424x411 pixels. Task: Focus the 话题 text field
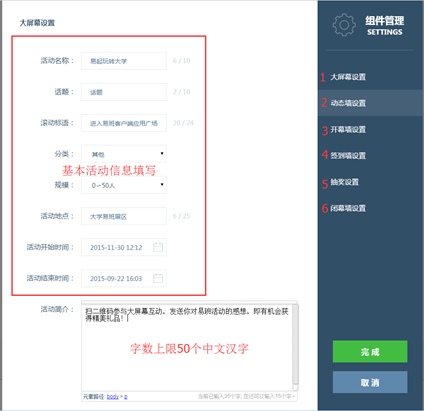(124, 92)
